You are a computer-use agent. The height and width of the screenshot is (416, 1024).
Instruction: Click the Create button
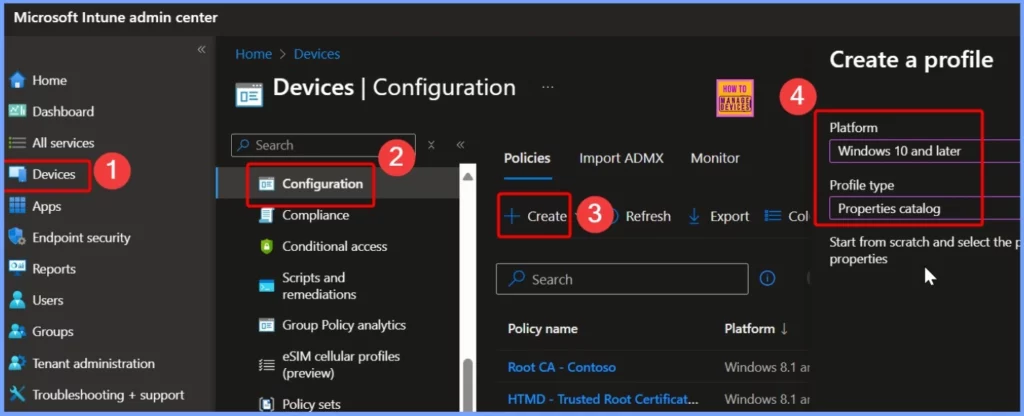tap(535, 216)
